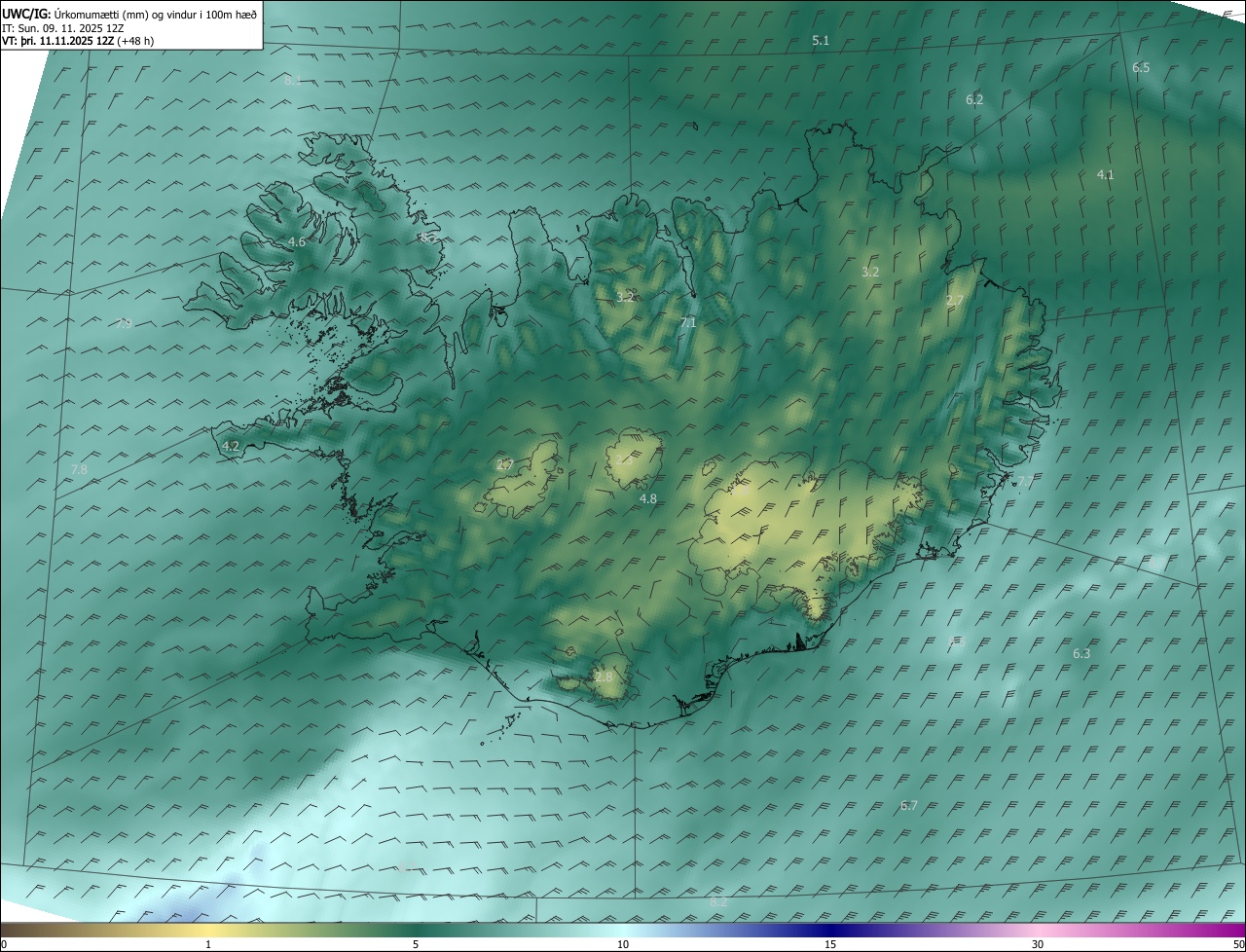Click the 7.9 value label
This screenshot has height=952, width=1246.
124,323
